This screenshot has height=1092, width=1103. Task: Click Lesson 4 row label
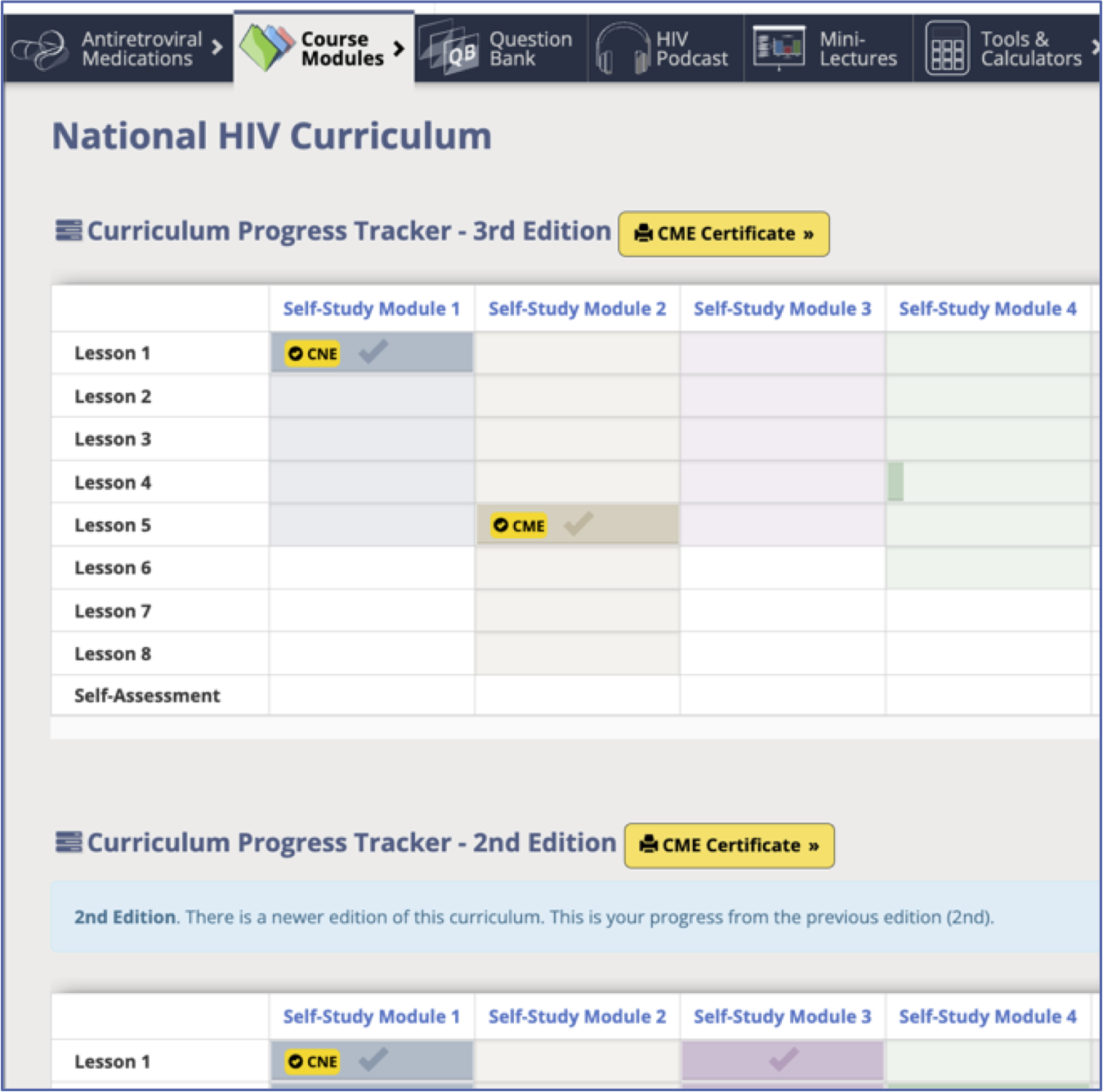(x=113, y=483)
